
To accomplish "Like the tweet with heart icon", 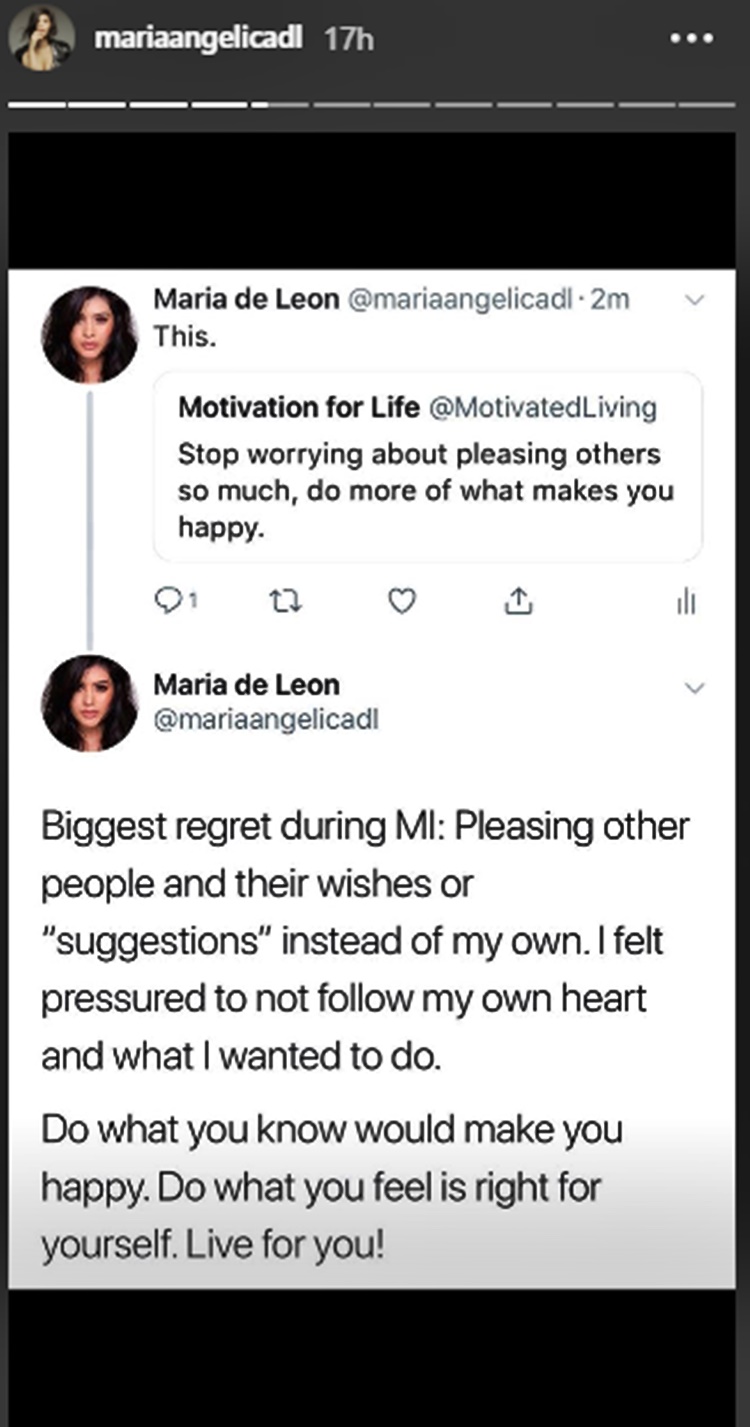I will click(x=401, y=600).
